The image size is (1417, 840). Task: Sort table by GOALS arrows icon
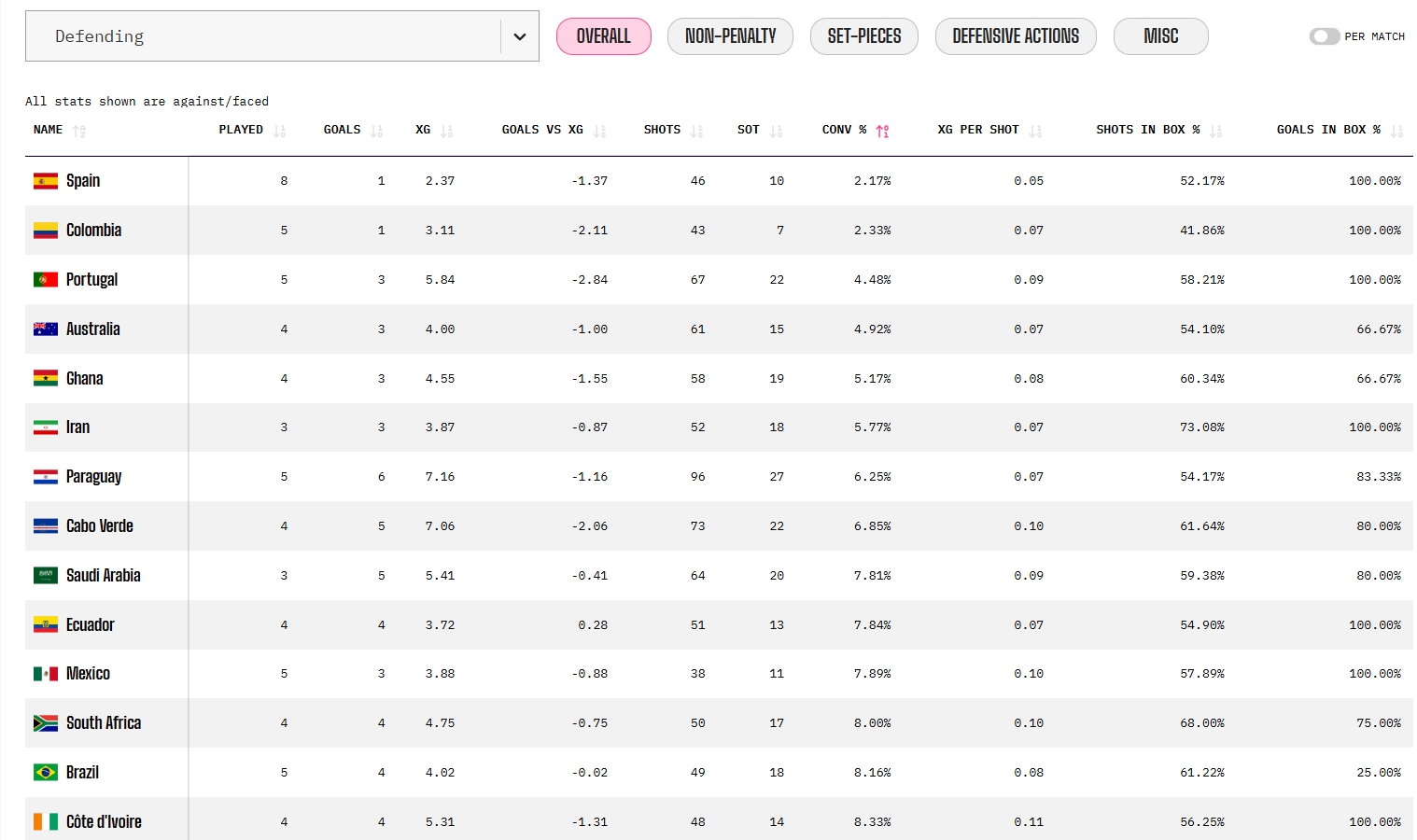point(377,132)
